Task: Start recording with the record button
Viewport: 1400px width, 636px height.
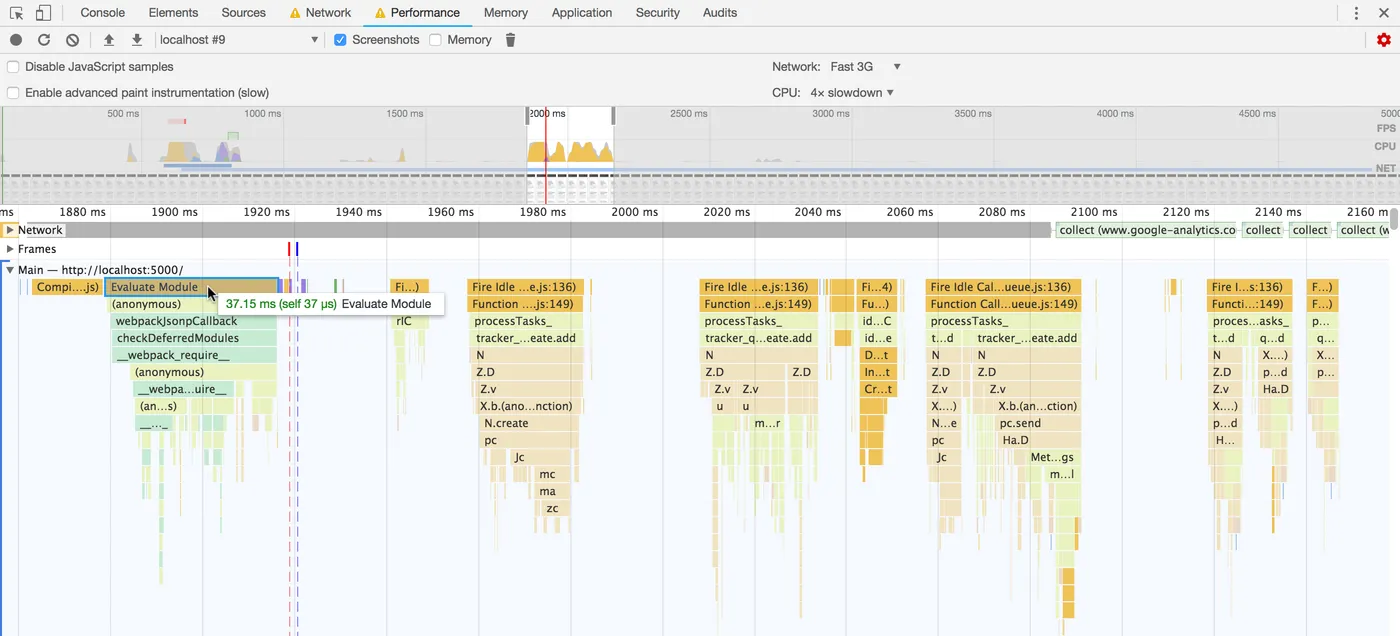Action: 16,40
